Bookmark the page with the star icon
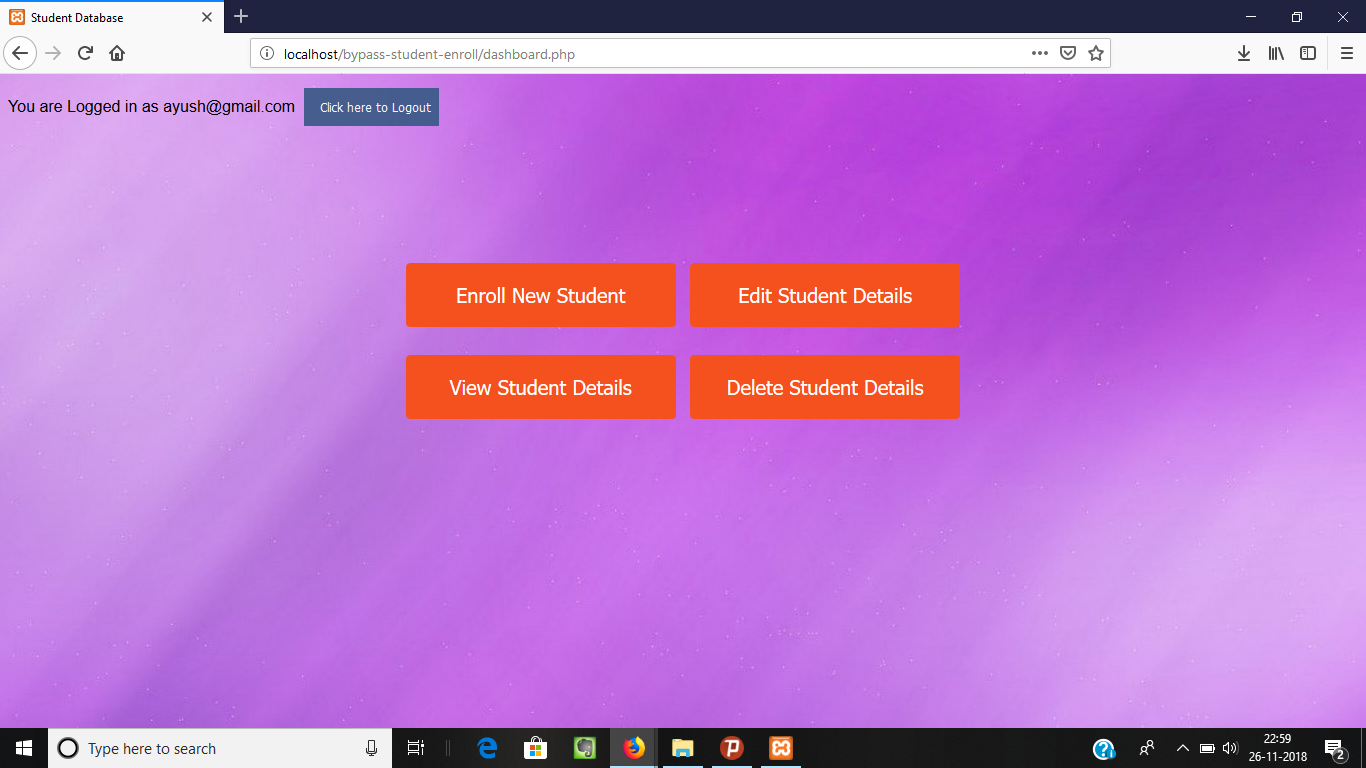The image size is (1366, 768). [x=1095, y=53]
